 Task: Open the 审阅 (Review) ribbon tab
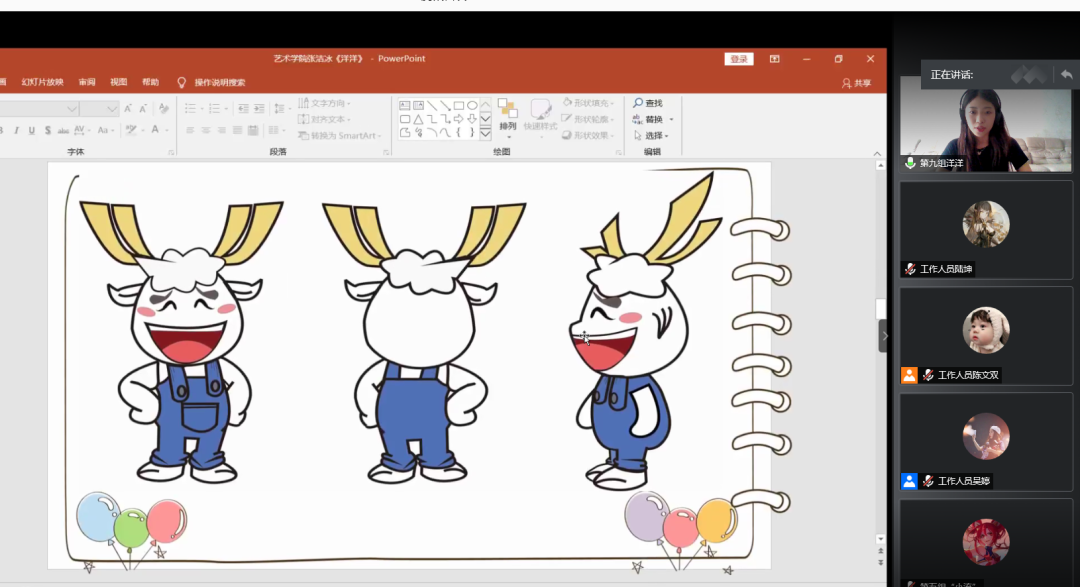(87, 82)
